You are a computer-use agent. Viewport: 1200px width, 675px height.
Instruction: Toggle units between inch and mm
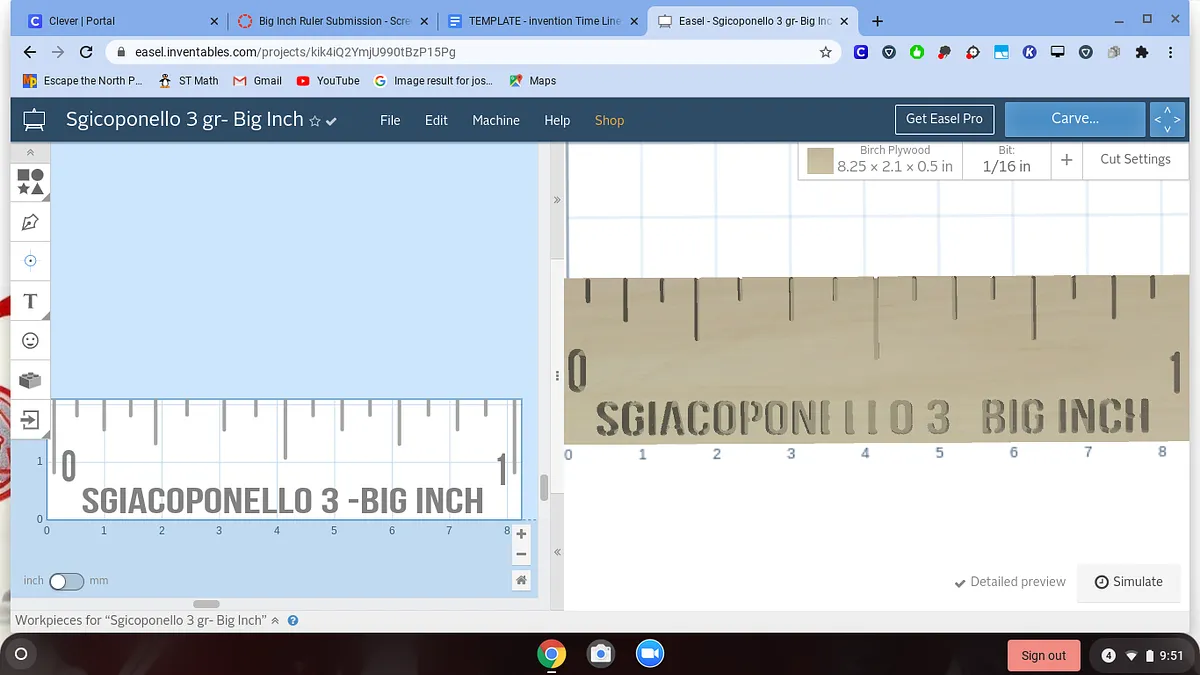(x=66, y=581)
